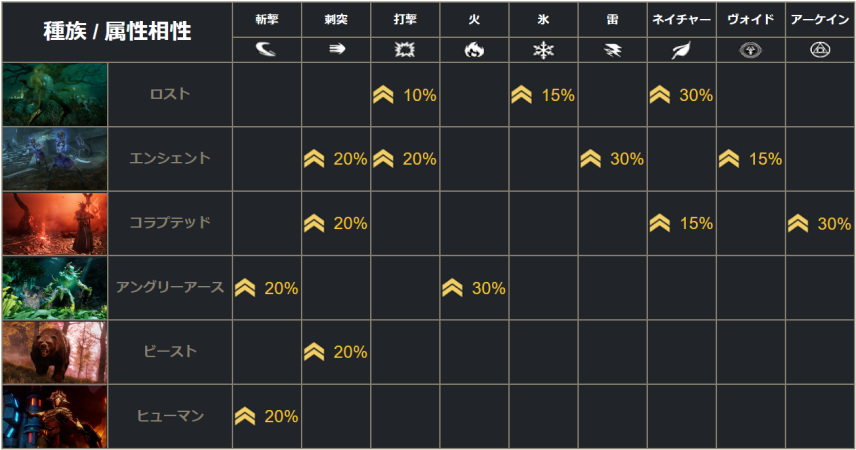Screen dimensions: 856x450
Task: Click the thrust arrow icon under 刺突
Action: (x=337, y=49)
